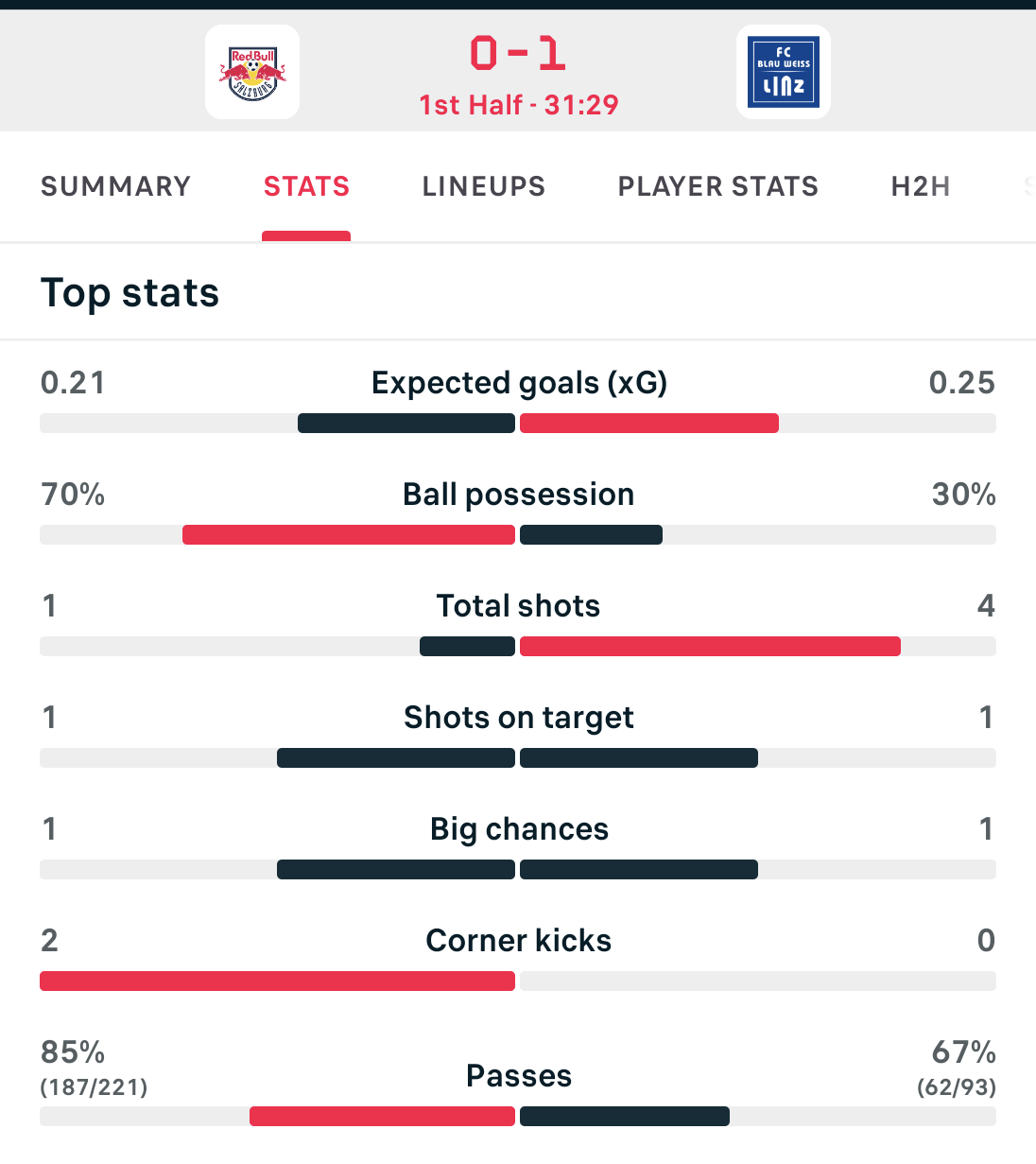Click the Top stats heading
Screen dimensions: 1036x1164
(x=130, y=293)
